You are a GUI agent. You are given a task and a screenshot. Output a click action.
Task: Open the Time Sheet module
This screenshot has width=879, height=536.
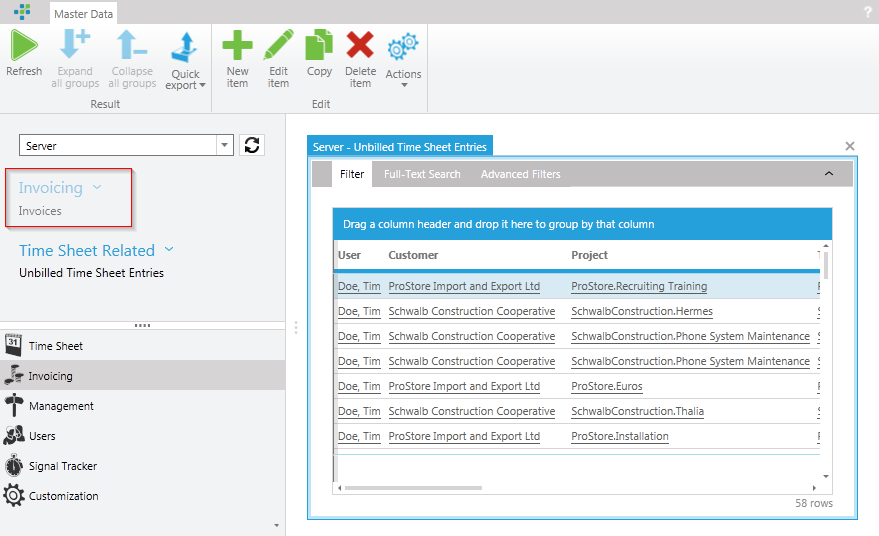(142, 346)
